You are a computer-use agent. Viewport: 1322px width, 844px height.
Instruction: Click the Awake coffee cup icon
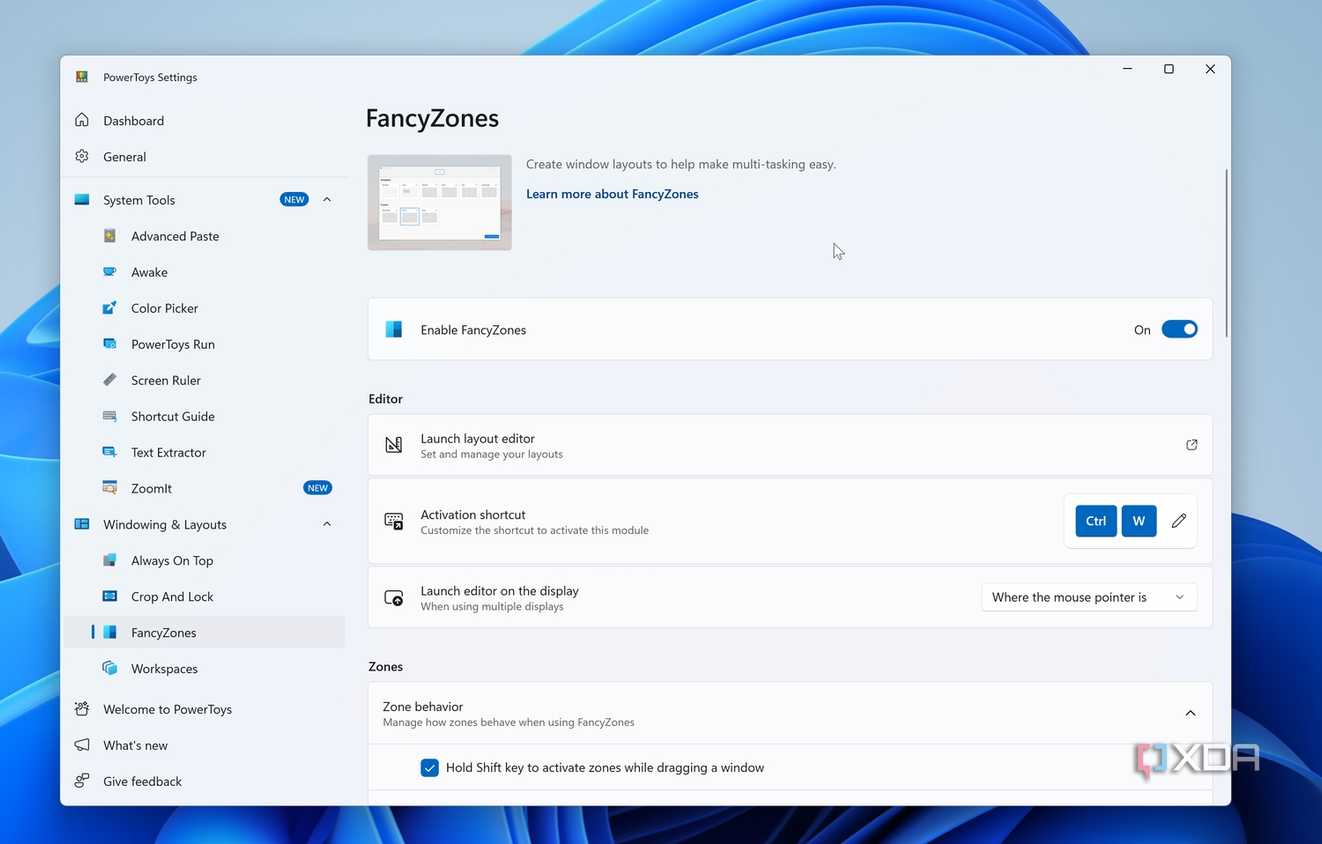pyautogui.click(x=110, y=272)
